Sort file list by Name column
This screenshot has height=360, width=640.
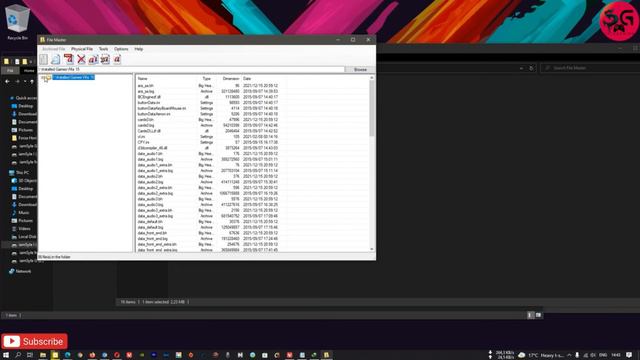142,78
